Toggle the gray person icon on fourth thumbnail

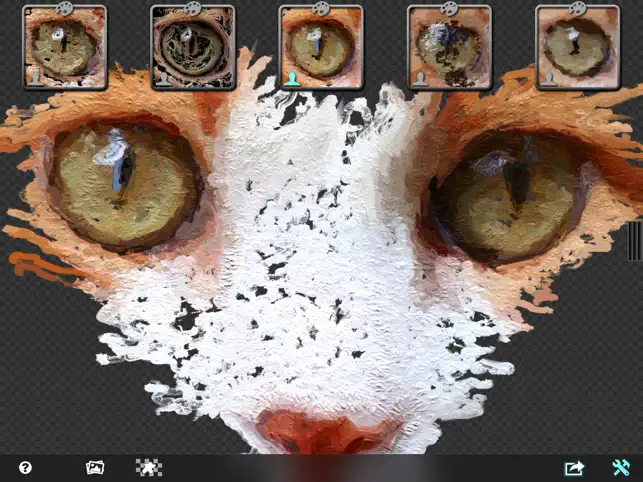(420, 79)
